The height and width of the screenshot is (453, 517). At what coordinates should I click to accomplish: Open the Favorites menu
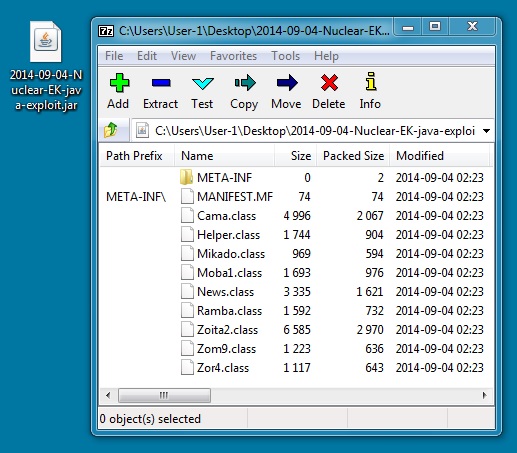[x=233, y=56]
